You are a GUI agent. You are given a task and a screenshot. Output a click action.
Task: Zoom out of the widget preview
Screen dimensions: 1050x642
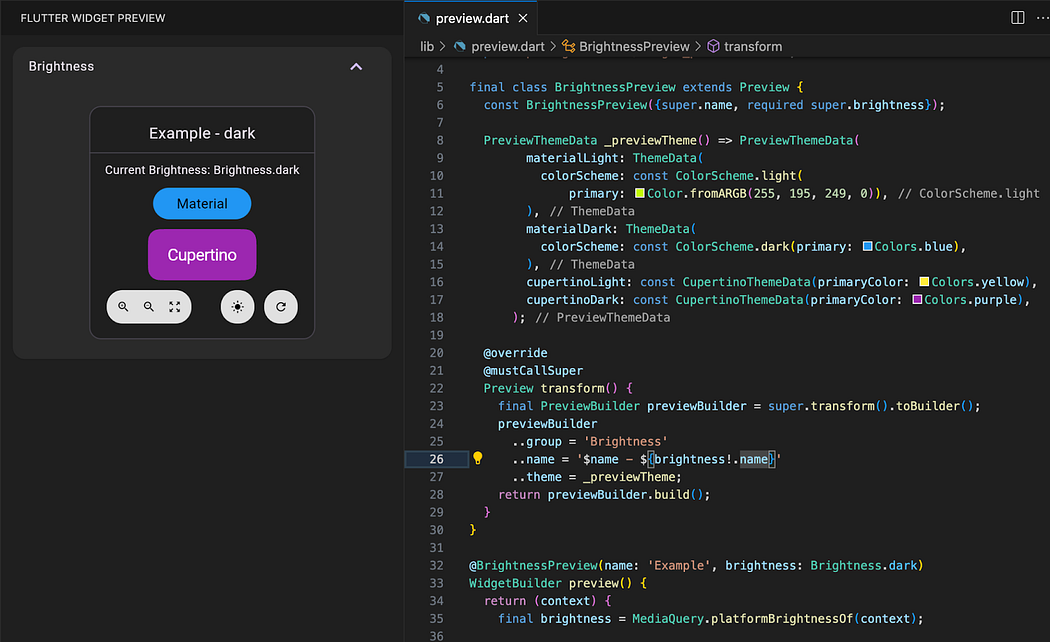[148, 307]
